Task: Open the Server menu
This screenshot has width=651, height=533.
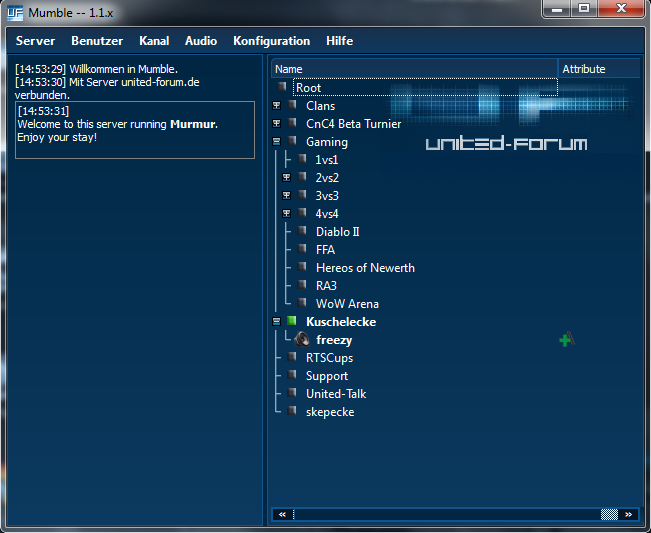Action: click(35, 41)
